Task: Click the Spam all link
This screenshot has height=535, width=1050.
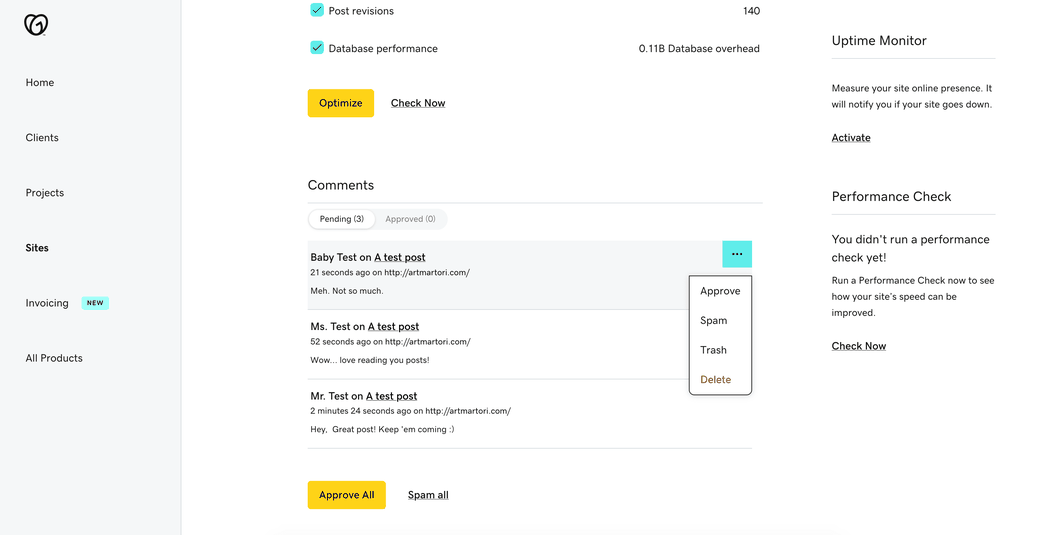Action: [428, 495]
